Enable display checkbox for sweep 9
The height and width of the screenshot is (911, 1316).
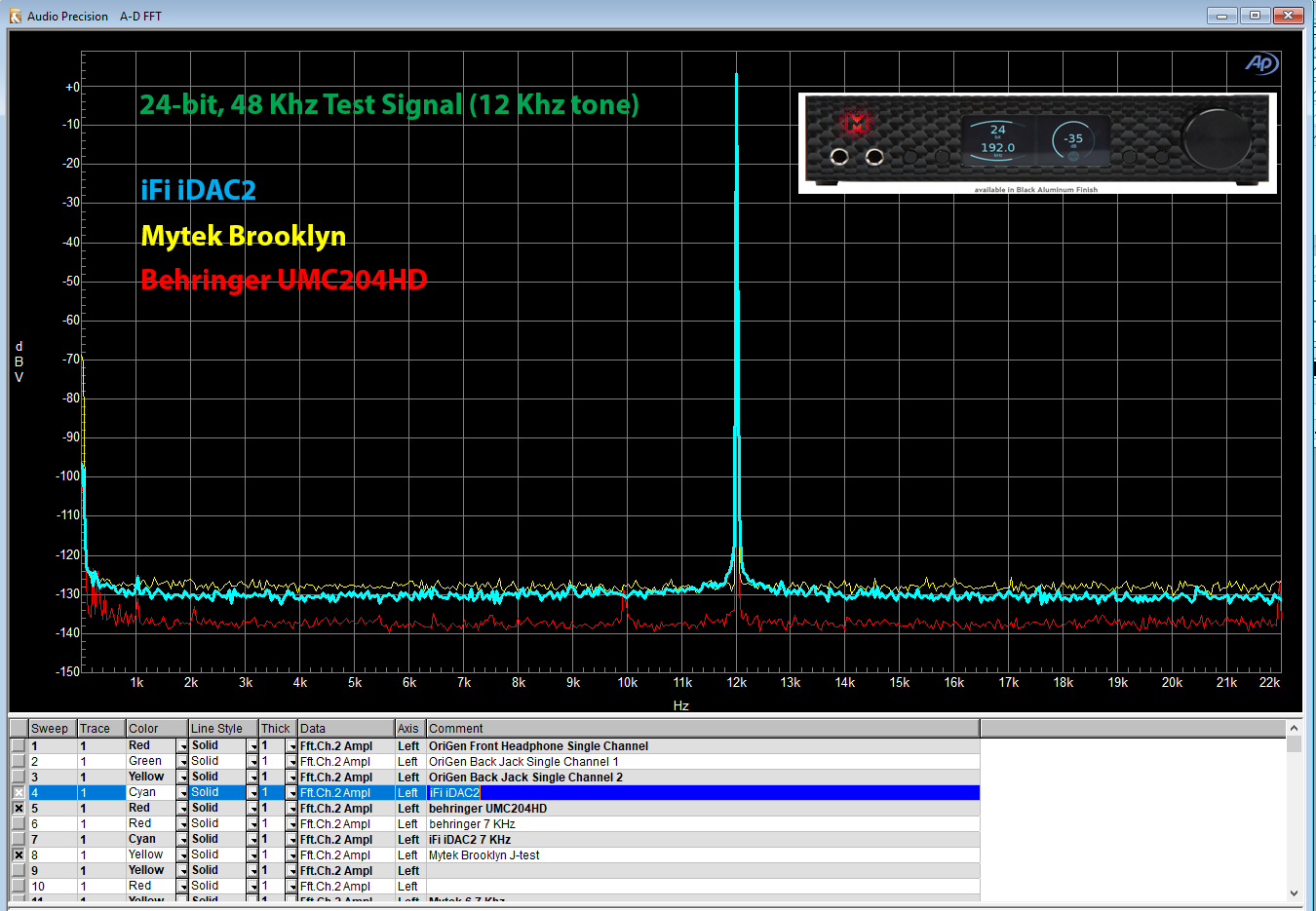(x=19, y=870)
